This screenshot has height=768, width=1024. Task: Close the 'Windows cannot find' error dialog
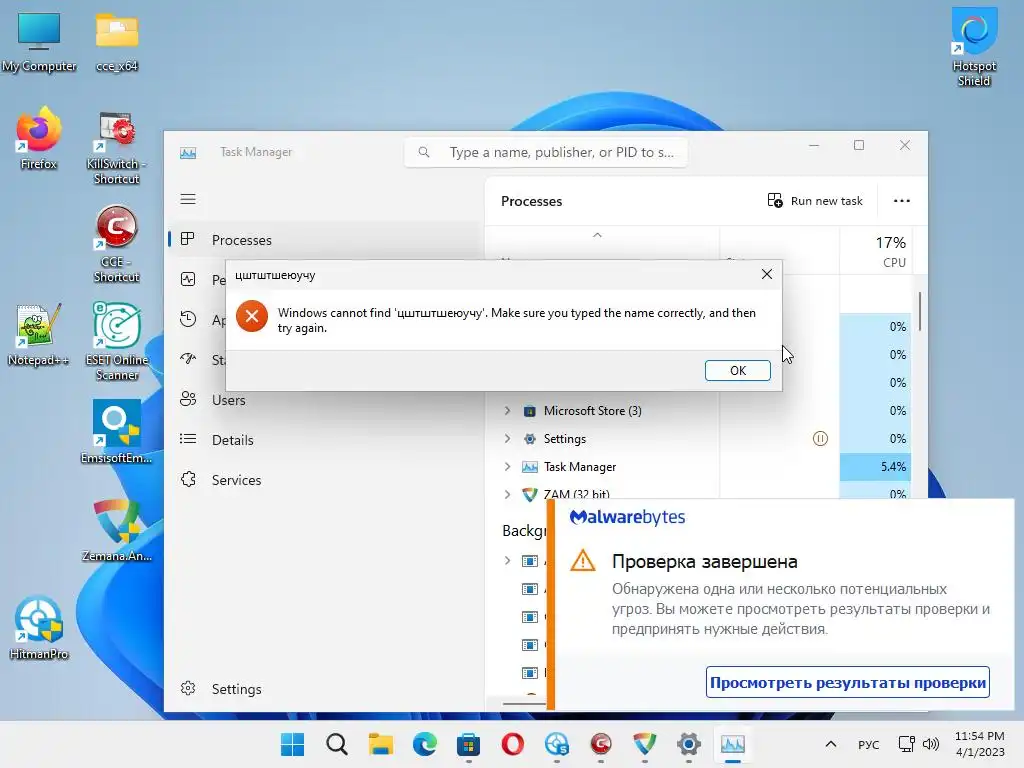(767, 274)
